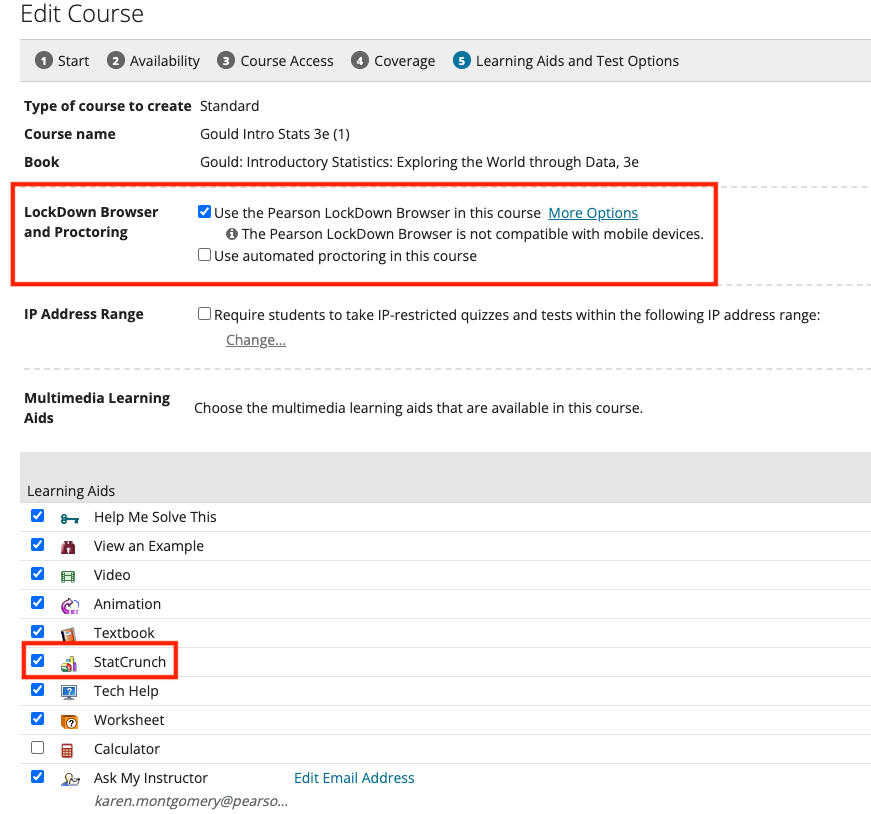Click the LockDown Browser info icon
Image resolution: width=871 pixels, height=814 pixels.
point(232,235)
